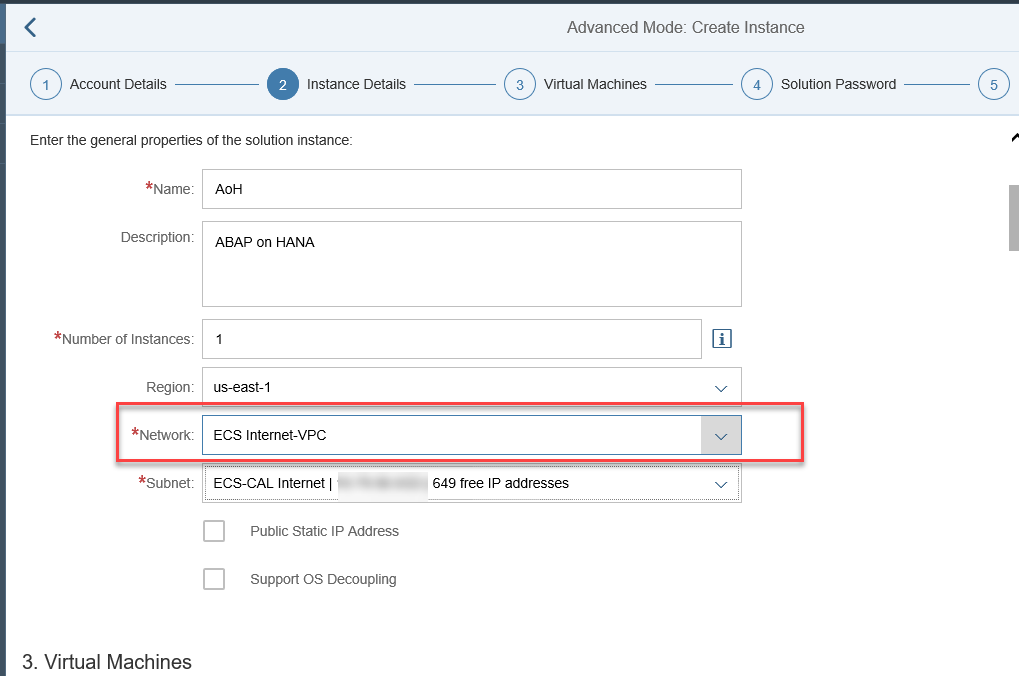The width and height of the screenshot is (1019, 676).
Task: Click the Number of Instances info icon
Action: pos(721,339)
